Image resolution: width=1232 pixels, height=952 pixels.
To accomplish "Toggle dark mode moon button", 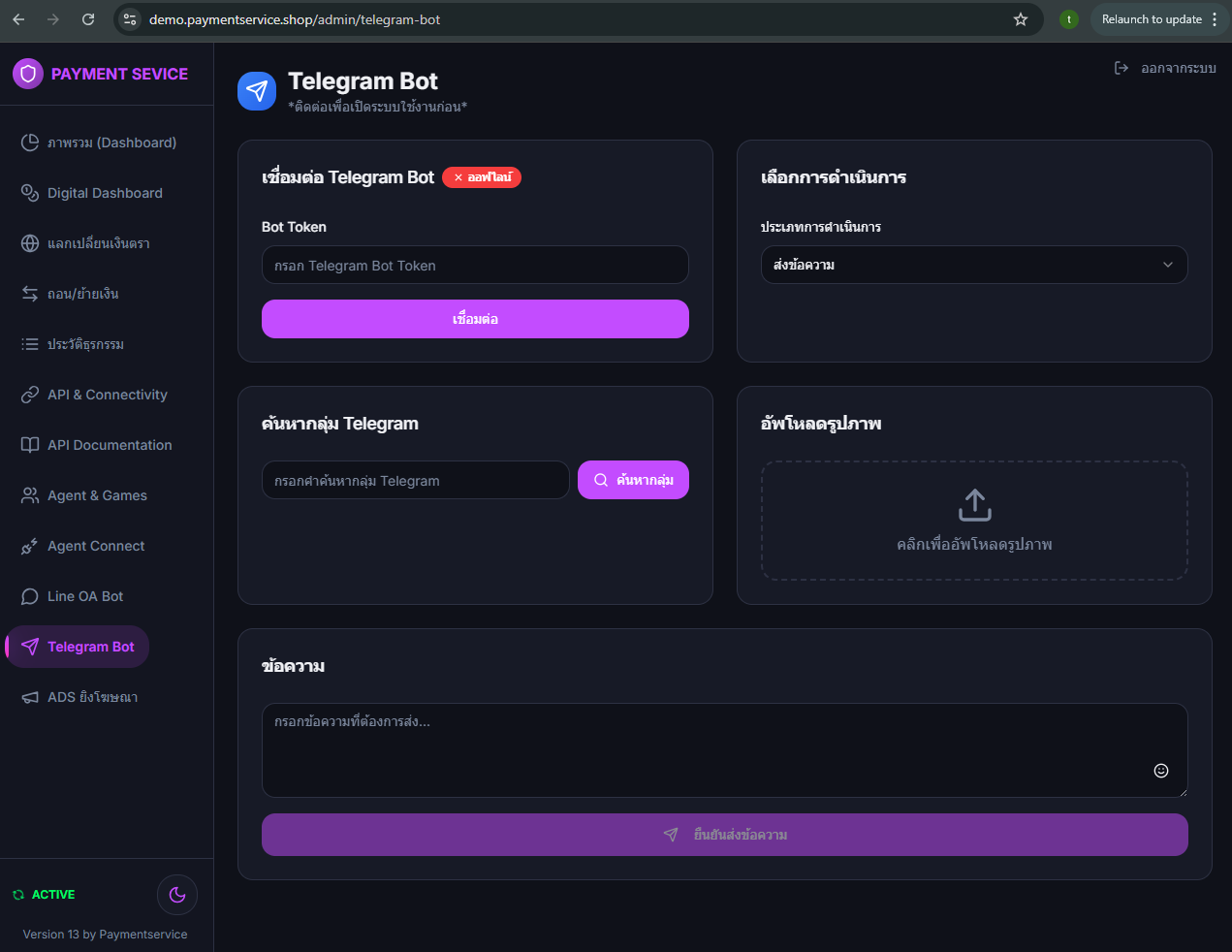I will 177,895.
